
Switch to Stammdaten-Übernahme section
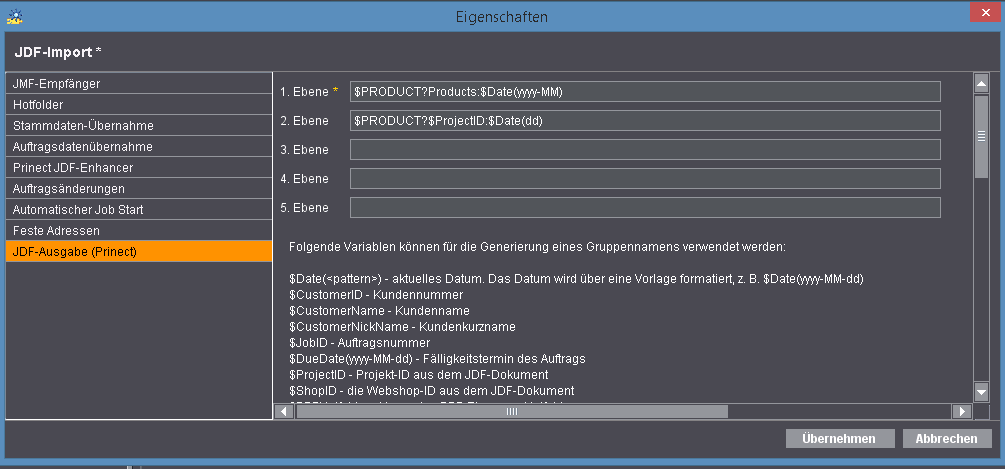138,126
